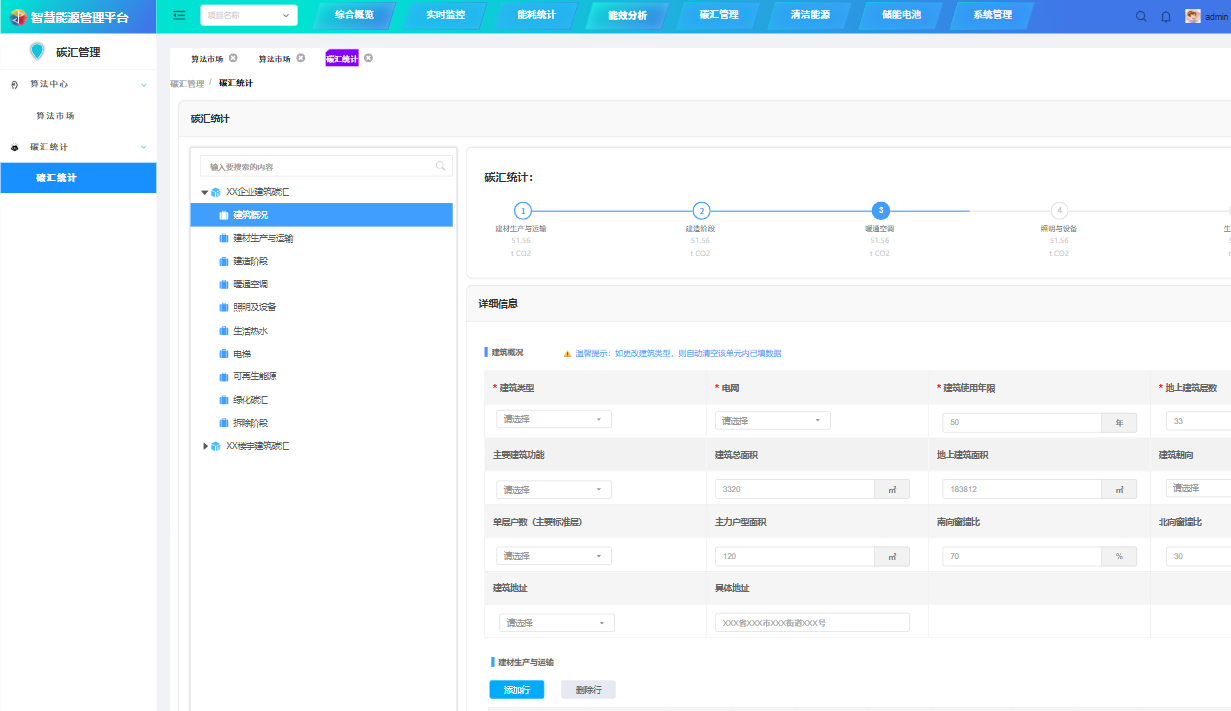This screenshot has width=1231, height=711.
Task: Open the 清洁能源 top navigation tab
Action: coord(810,15)
